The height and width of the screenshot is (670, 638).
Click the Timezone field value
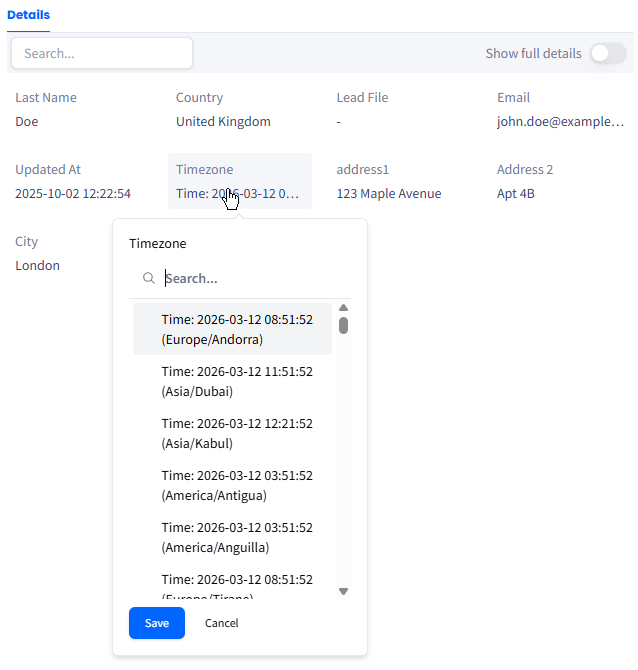pos(237,194)
